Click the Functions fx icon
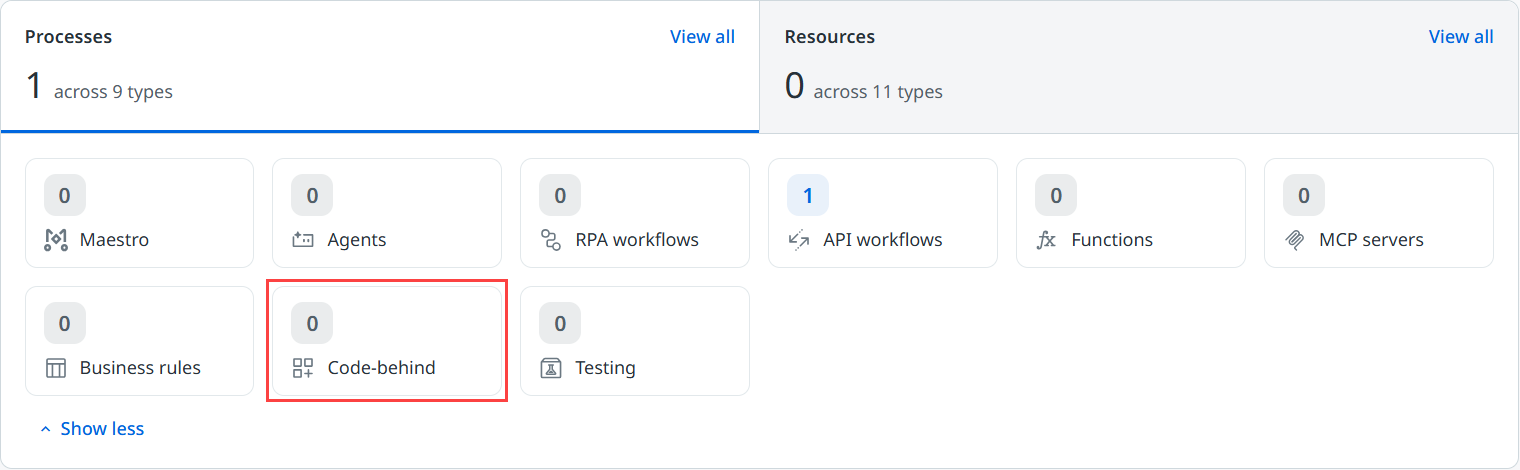Image resolution: width=1520 pixels, height=470 pixels. click(x=1047, y=240)
